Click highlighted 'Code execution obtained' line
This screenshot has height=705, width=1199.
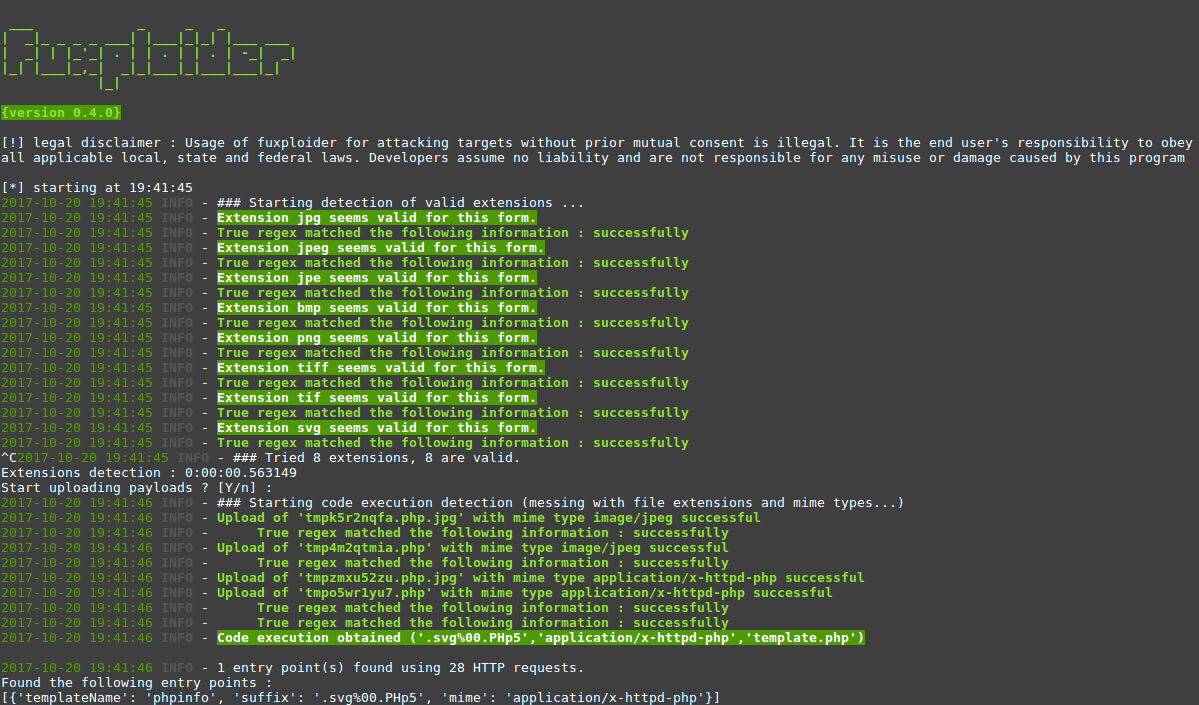click(x=541, y=638)
